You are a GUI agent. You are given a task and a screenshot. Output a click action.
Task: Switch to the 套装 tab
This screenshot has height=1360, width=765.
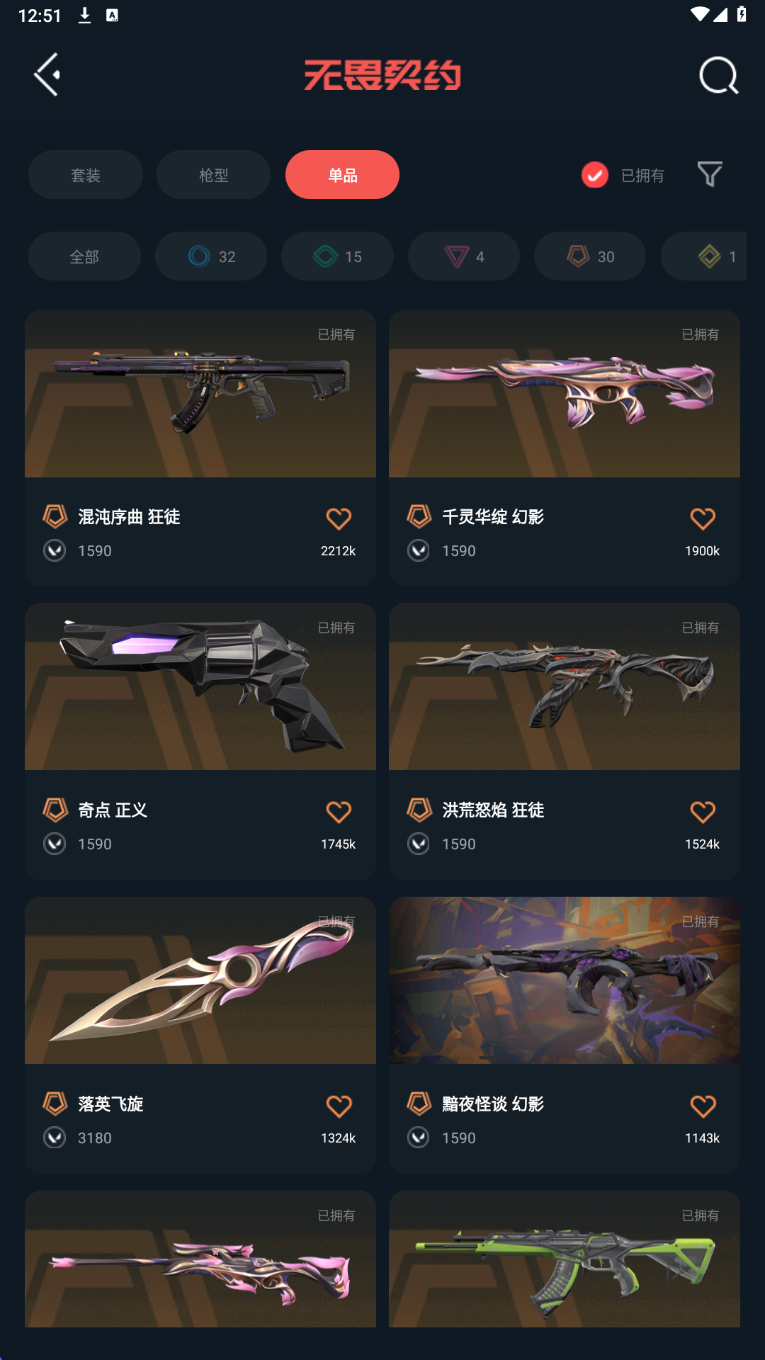tap(85, 175)
